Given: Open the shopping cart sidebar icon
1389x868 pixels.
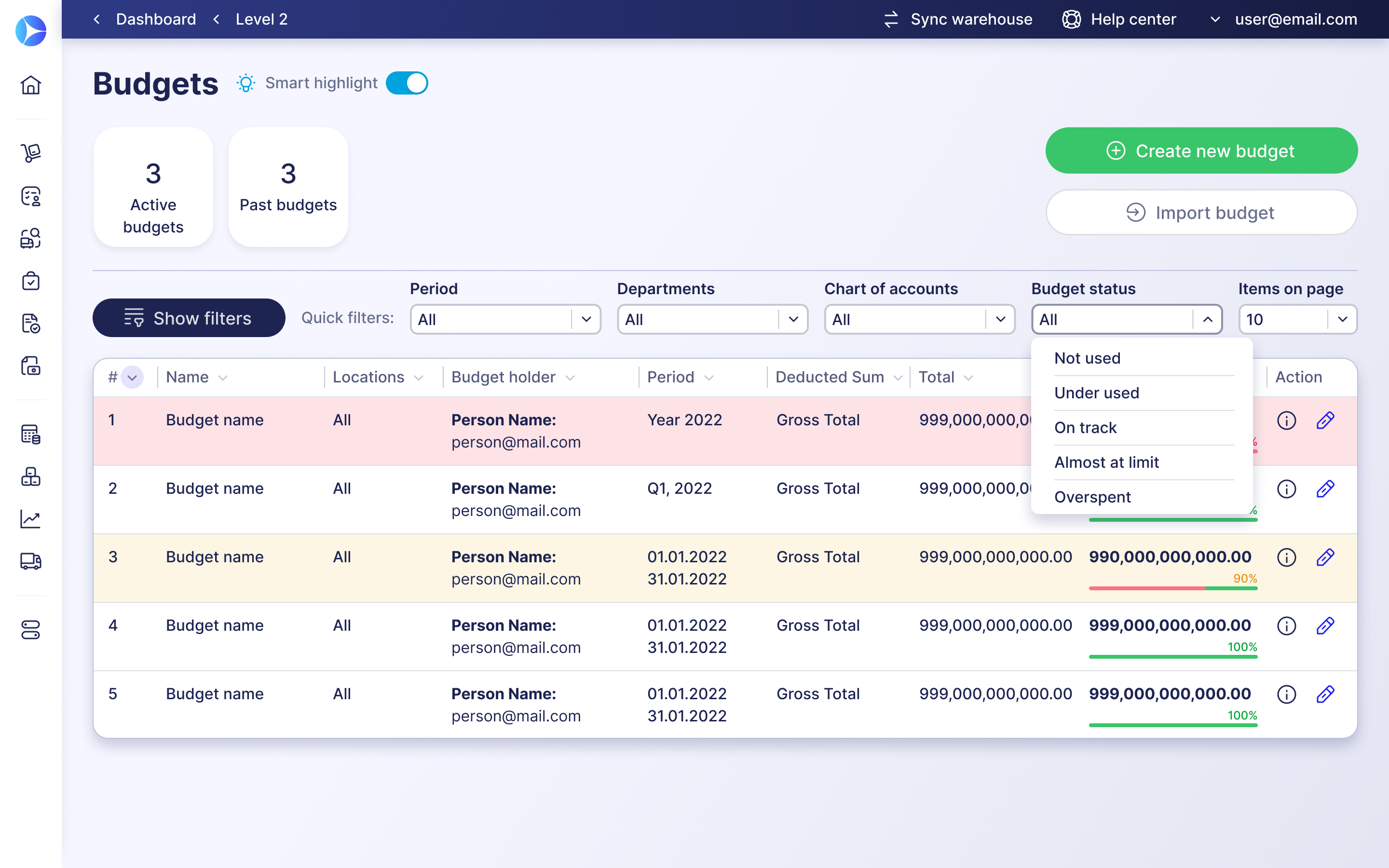Looking at the screenshot, I should click(30, 153).
